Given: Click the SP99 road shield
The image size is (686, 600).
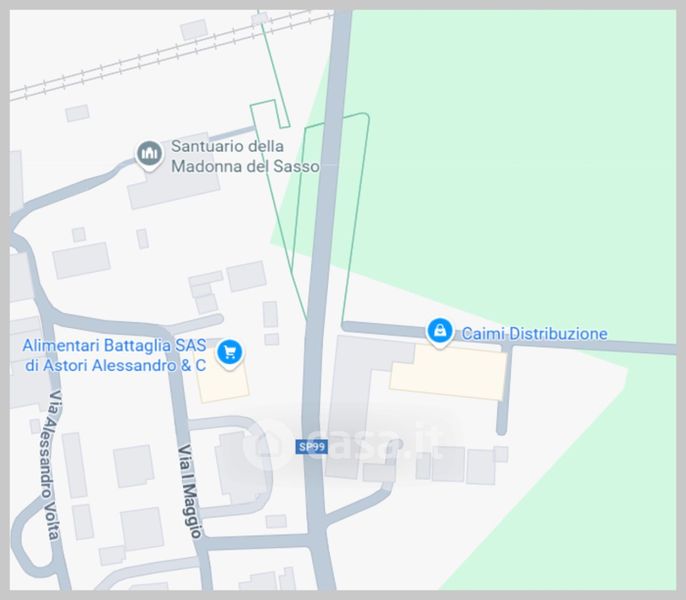Looking at the screenshot, I should tap(311, 447).
